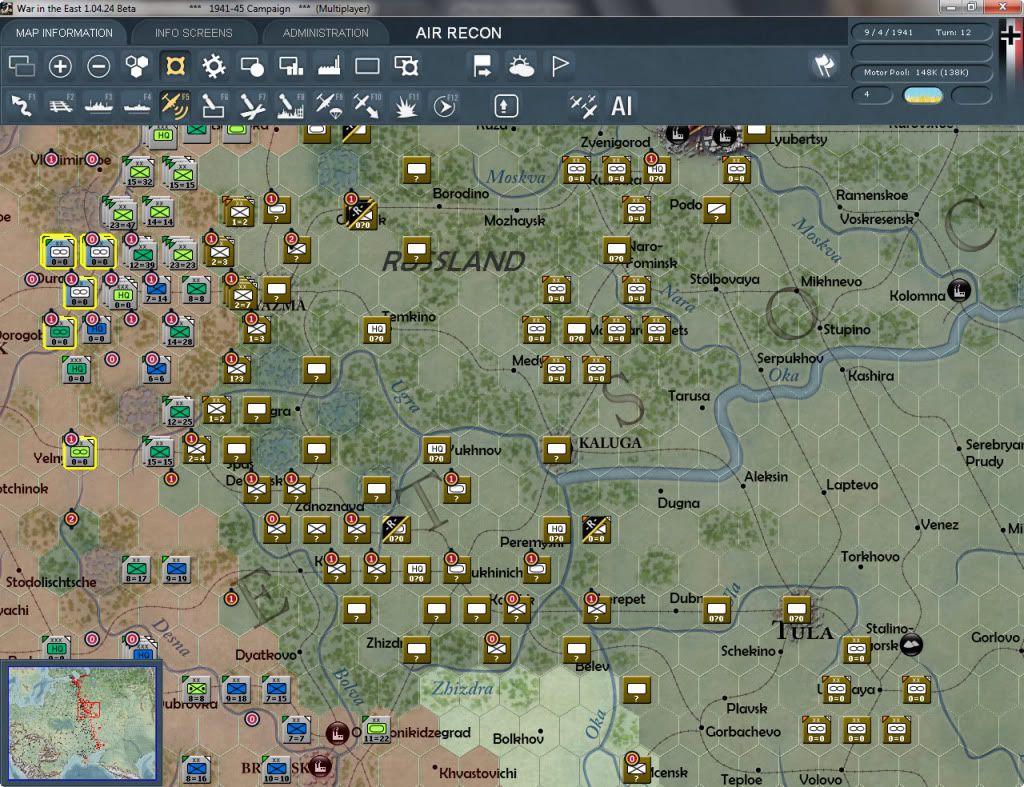Select the F4 amphibious ship icon
Image resolution: width=1024 pixels, height=787 pixels.
tap(137, 106)
